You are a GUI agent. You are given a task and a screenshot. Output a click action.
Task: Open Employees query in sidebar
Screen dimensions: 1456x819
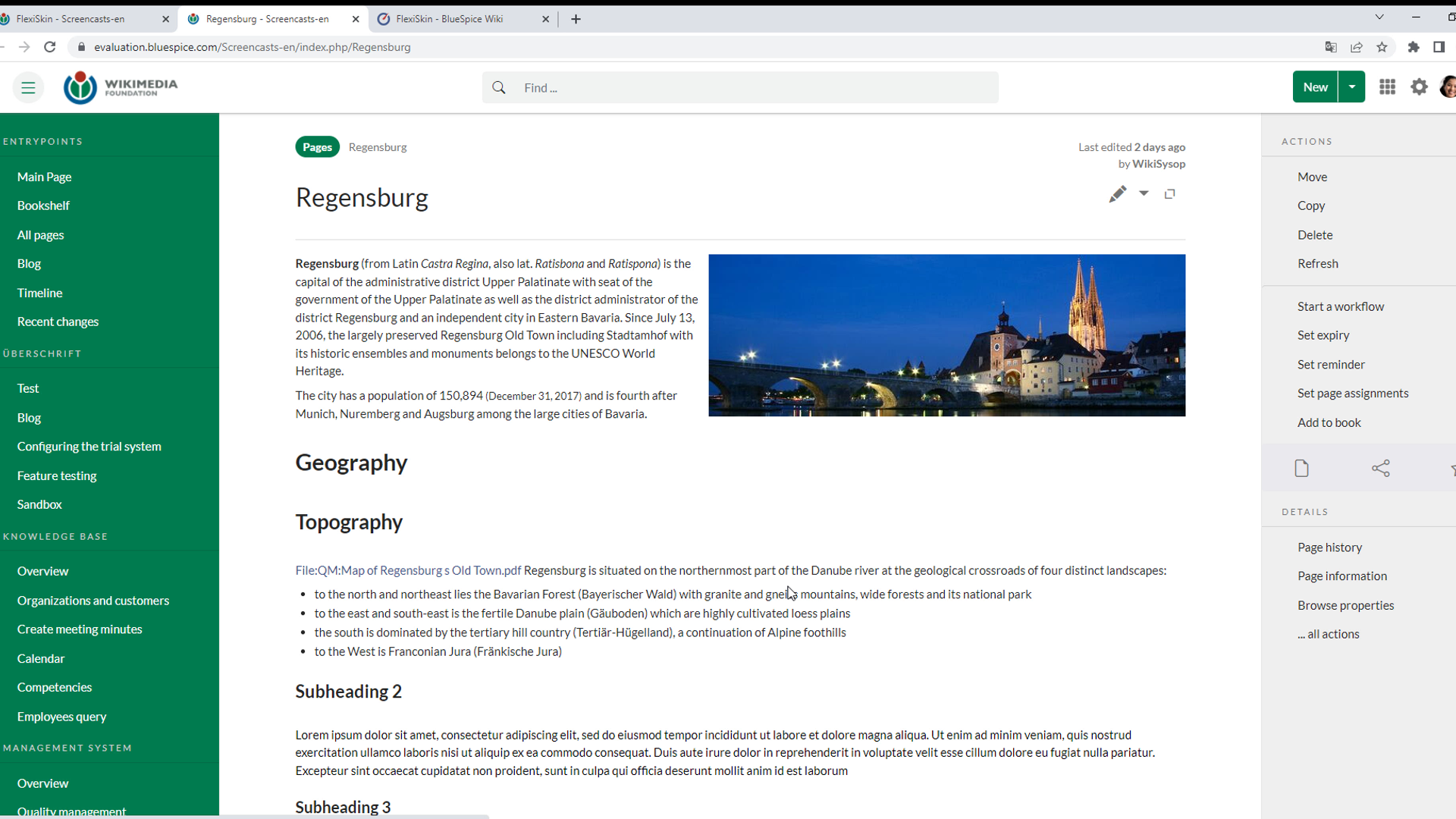(61, 717)
